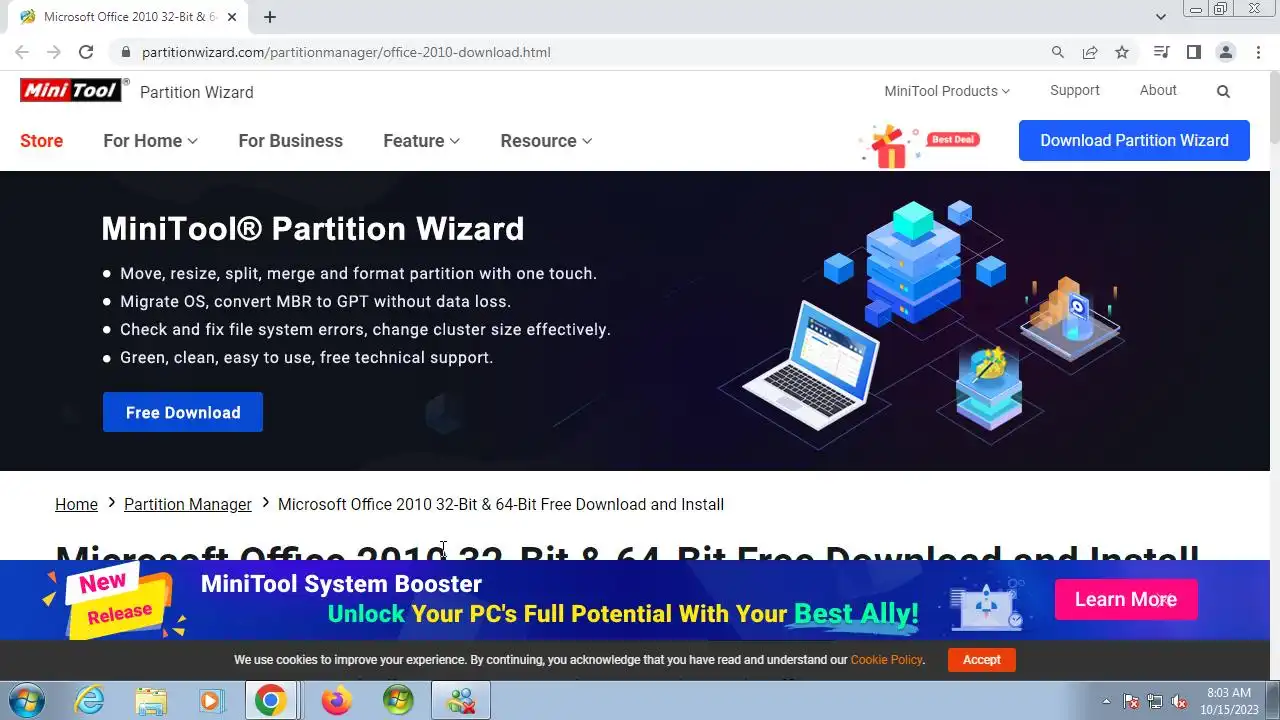The image size is (1280, 720).
Task: Click the muted volume tray icon
Action: [1180, 701]
